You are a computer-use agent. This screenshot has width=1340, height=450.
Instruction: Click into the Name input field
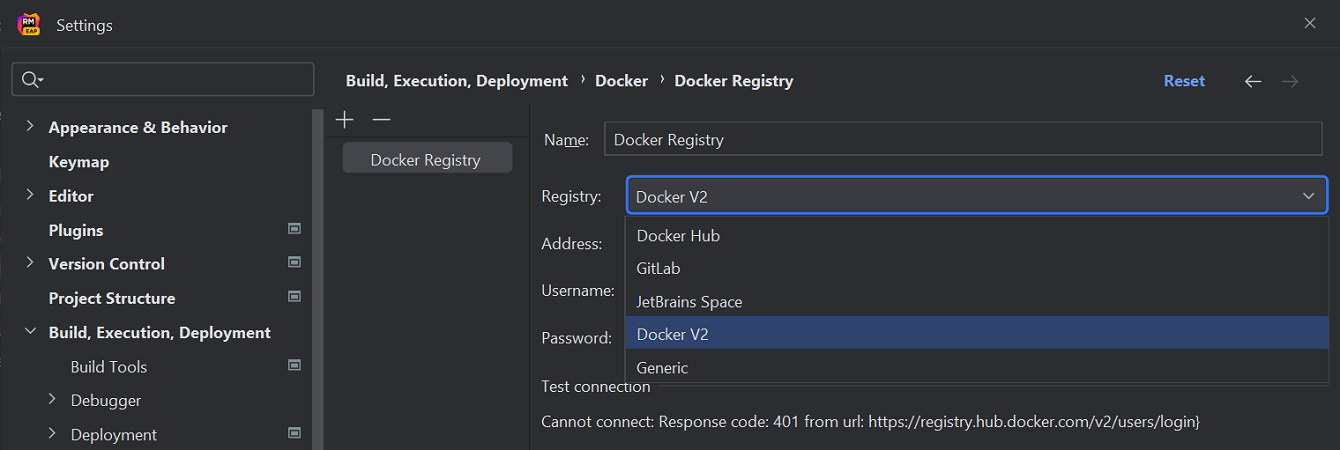962,140
